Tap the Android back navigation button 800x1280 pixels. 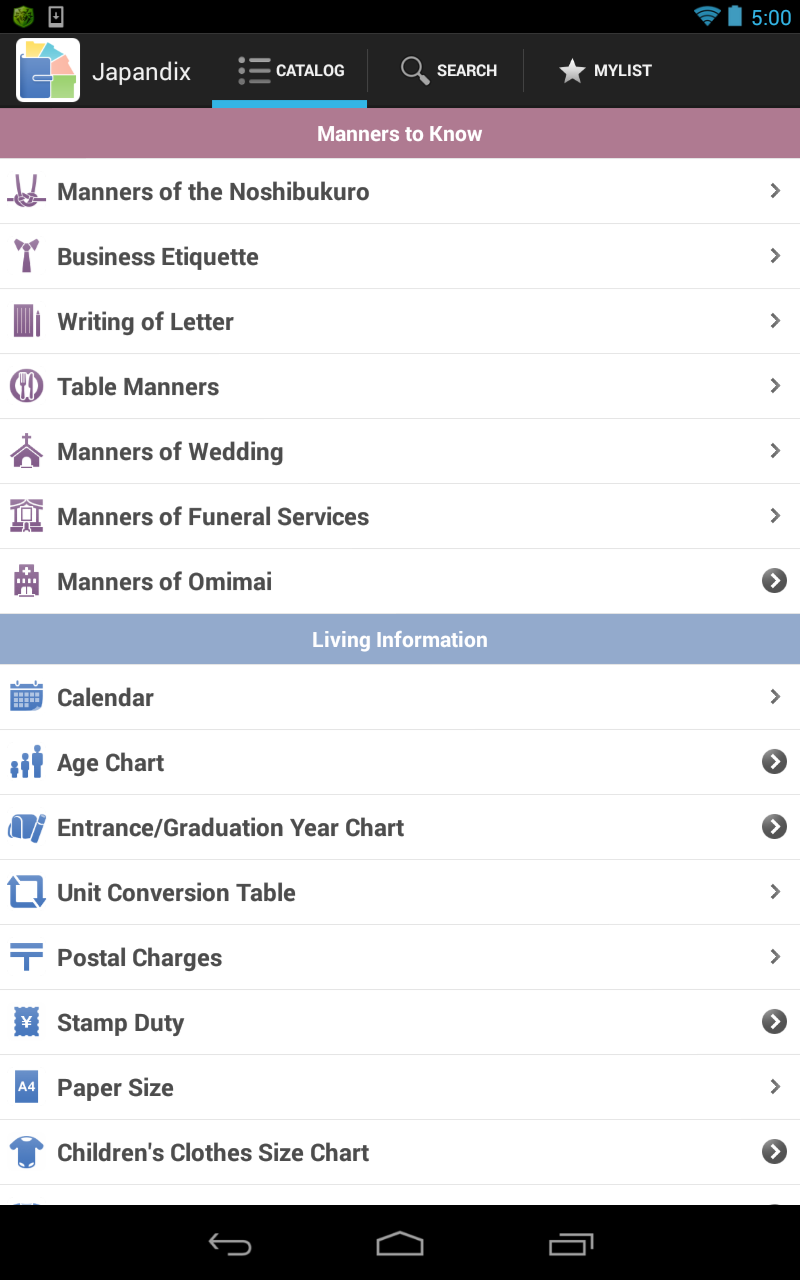(x=230, y=1244)
